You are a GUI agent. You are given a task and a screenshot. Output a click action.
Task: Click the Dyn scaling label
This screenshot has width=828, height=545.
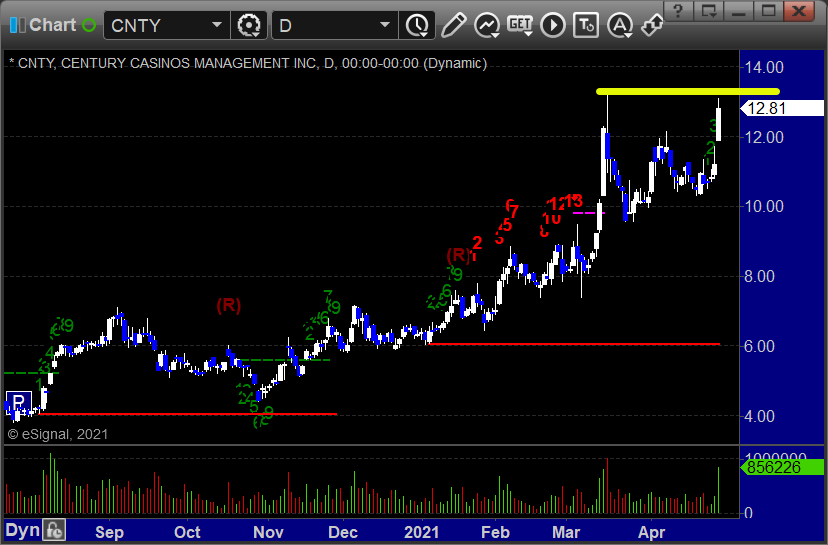tap(22, 530)
